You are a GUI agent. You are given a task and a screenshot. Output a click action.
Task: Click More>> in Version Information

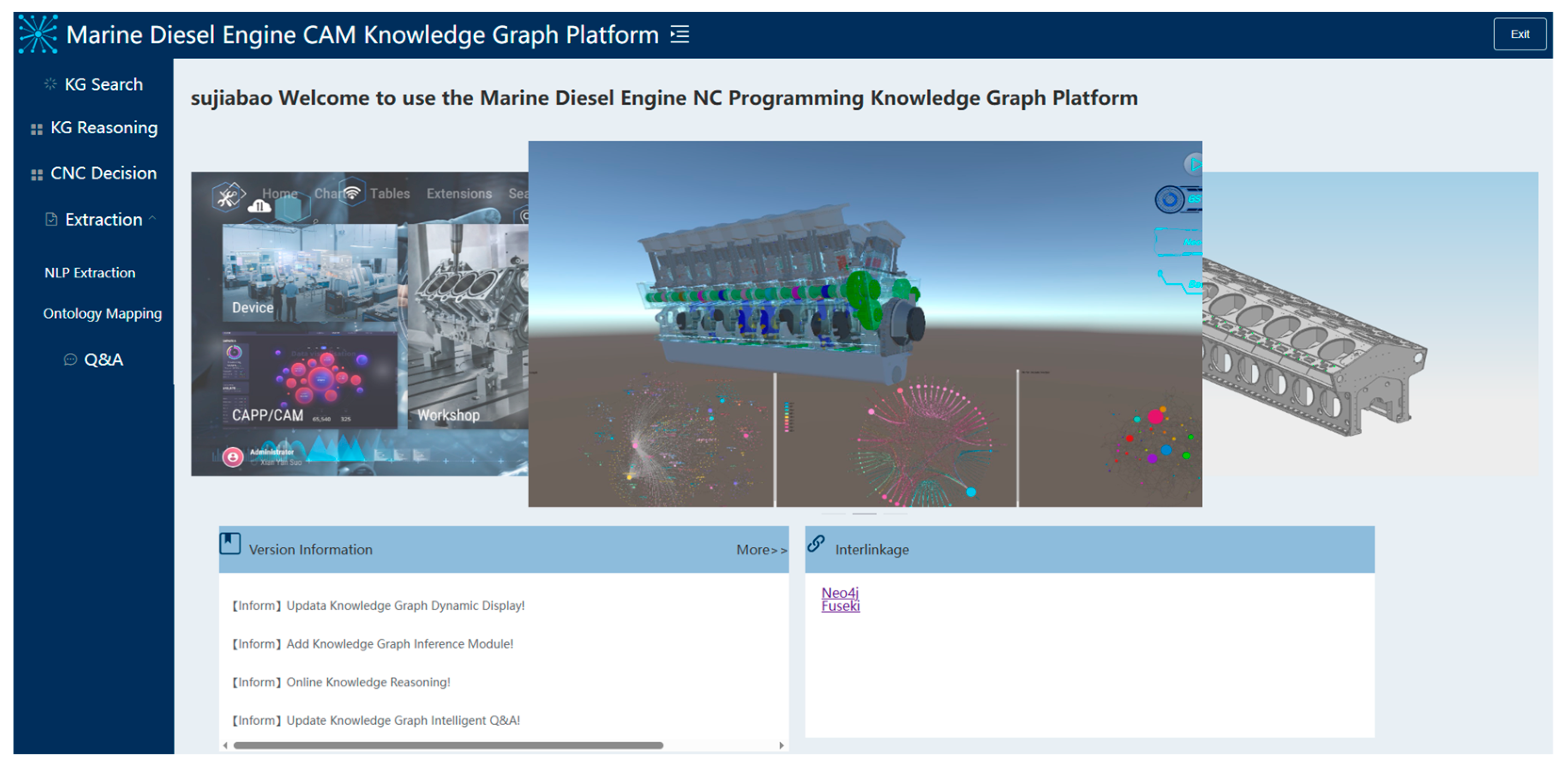[x=761, y=550]
